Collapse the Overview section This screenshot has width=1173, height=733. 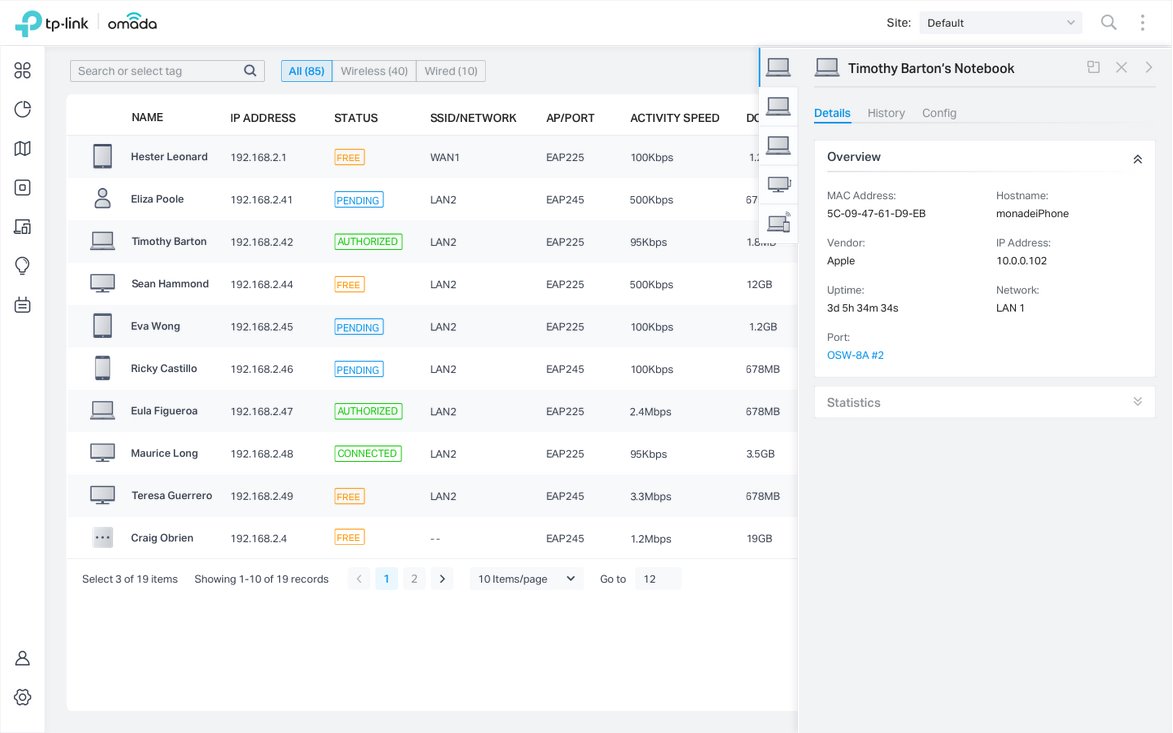click(1137, 158)
